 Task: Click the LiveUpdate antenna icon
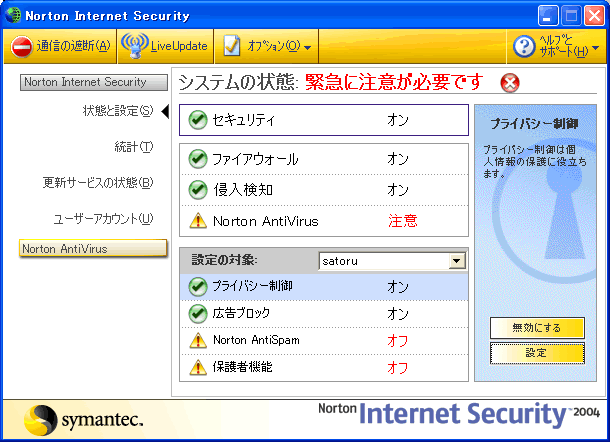[135, 46]
